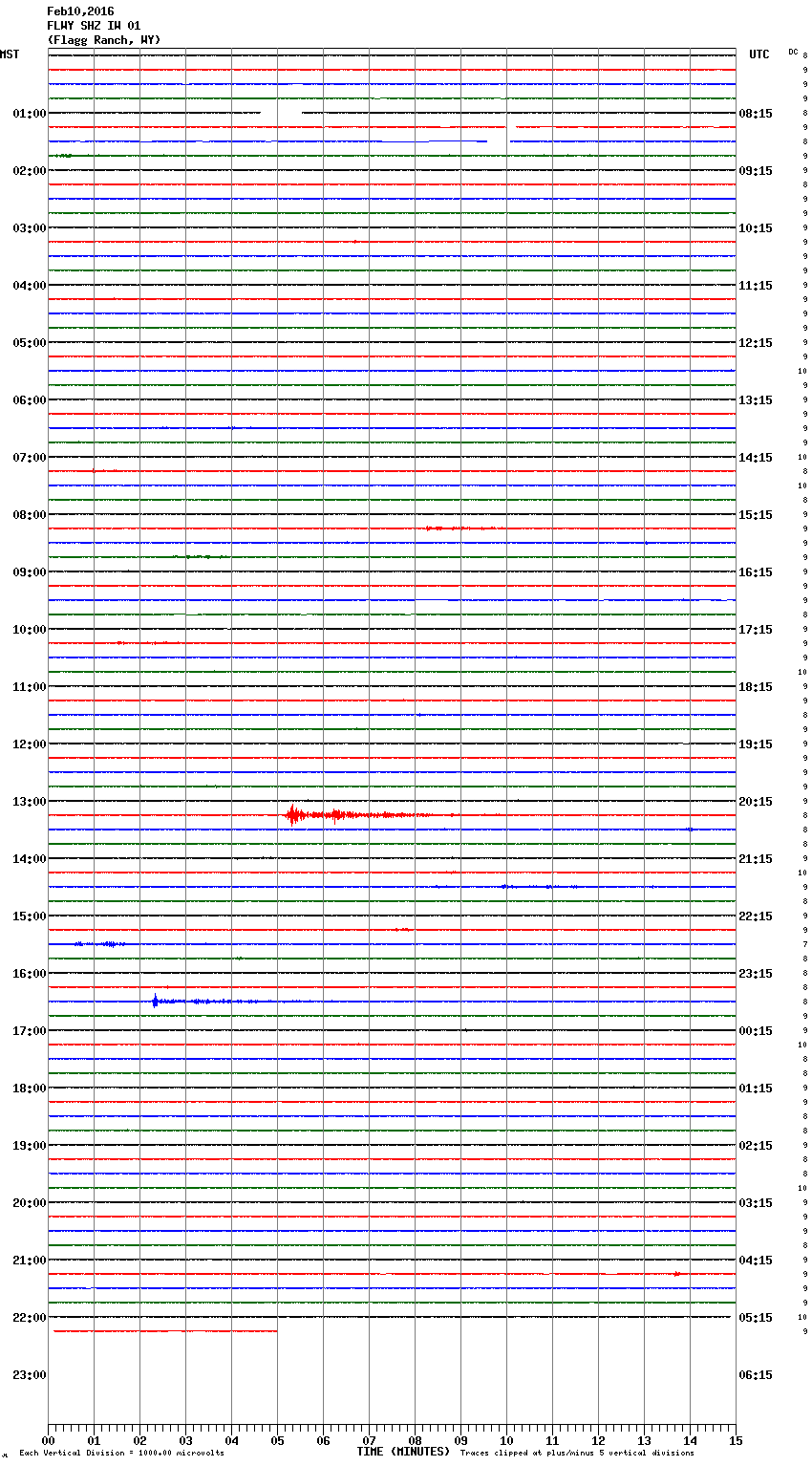
Task: Click the small red blip near 21:00 row end
Action: pyautogui.click(x=677, y=1274)
